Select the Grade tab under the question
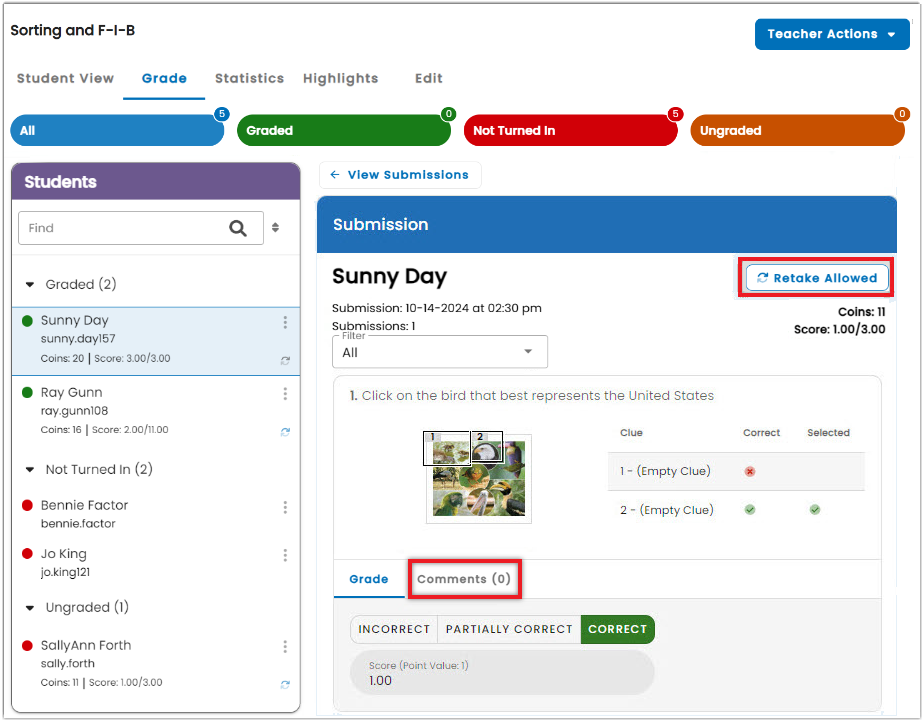The height and width of the screenshot is (721, 924). click(x=368, y=579)
